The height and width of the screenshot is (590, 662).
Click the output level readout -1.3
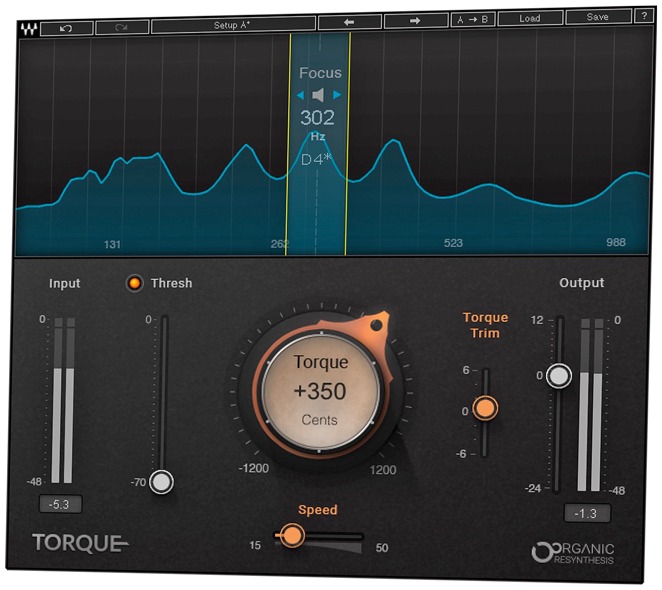coord(587,514)
